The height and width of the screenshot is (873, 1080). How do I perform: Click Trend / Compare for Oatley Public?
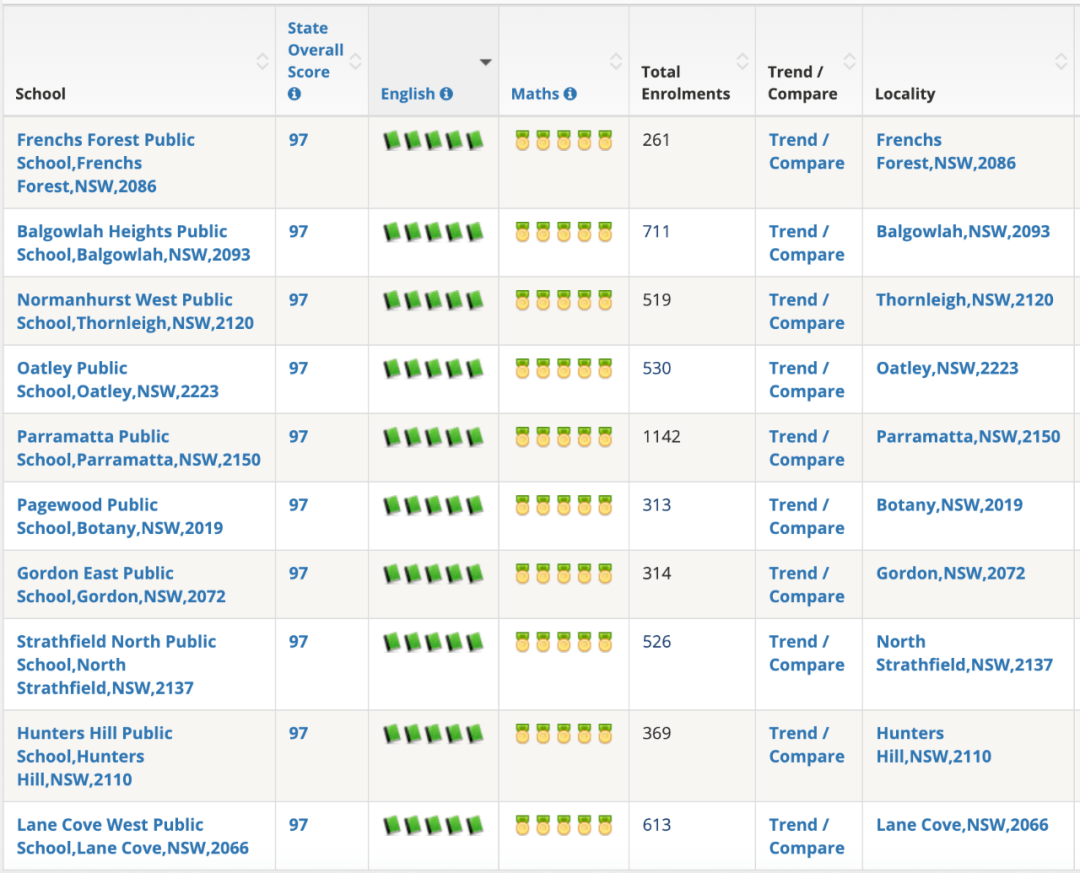[807, 379]
